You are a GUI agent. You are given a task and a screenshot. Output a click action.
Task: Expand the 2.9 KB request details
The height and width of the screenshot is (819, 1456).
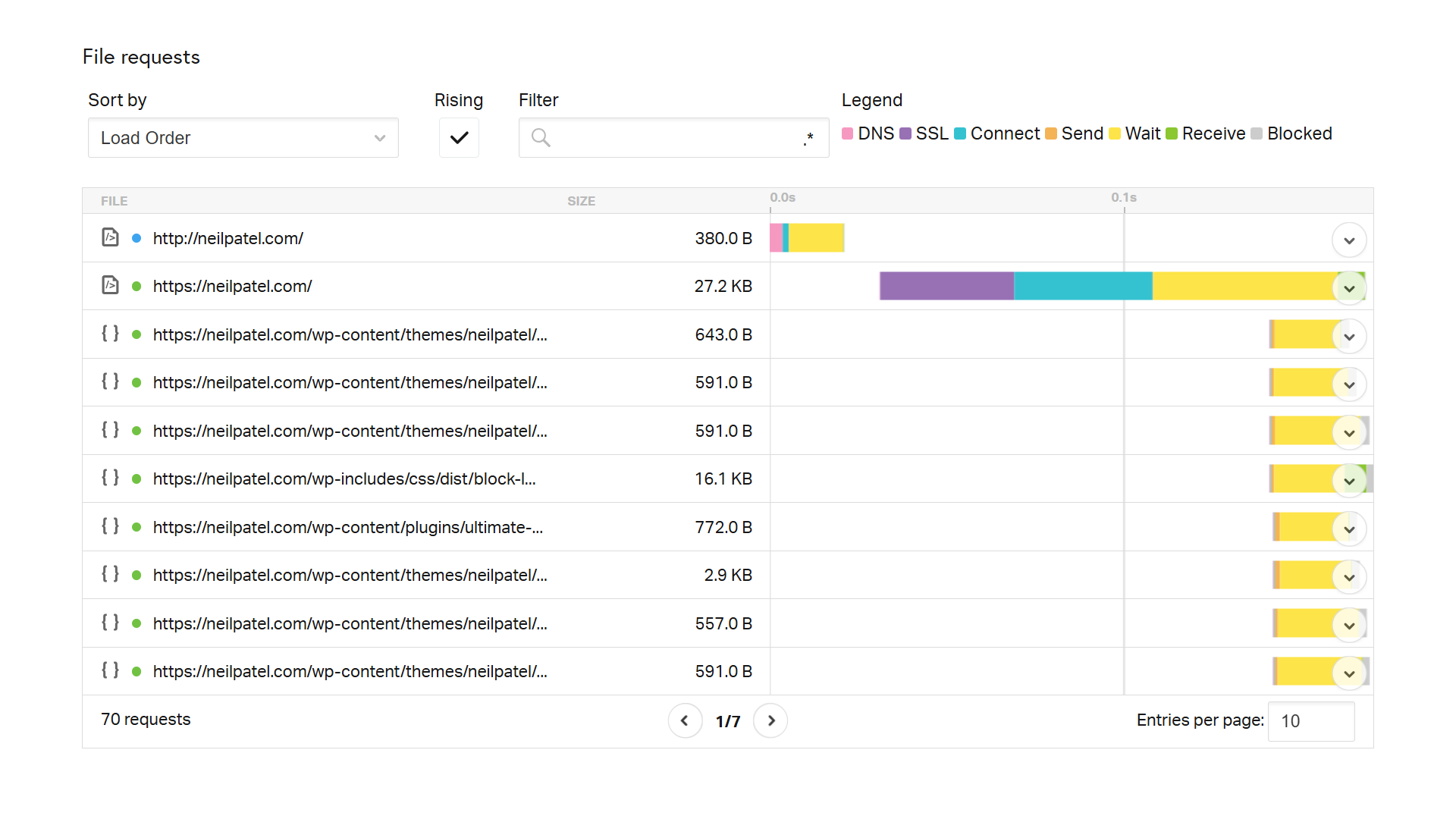1349,577
